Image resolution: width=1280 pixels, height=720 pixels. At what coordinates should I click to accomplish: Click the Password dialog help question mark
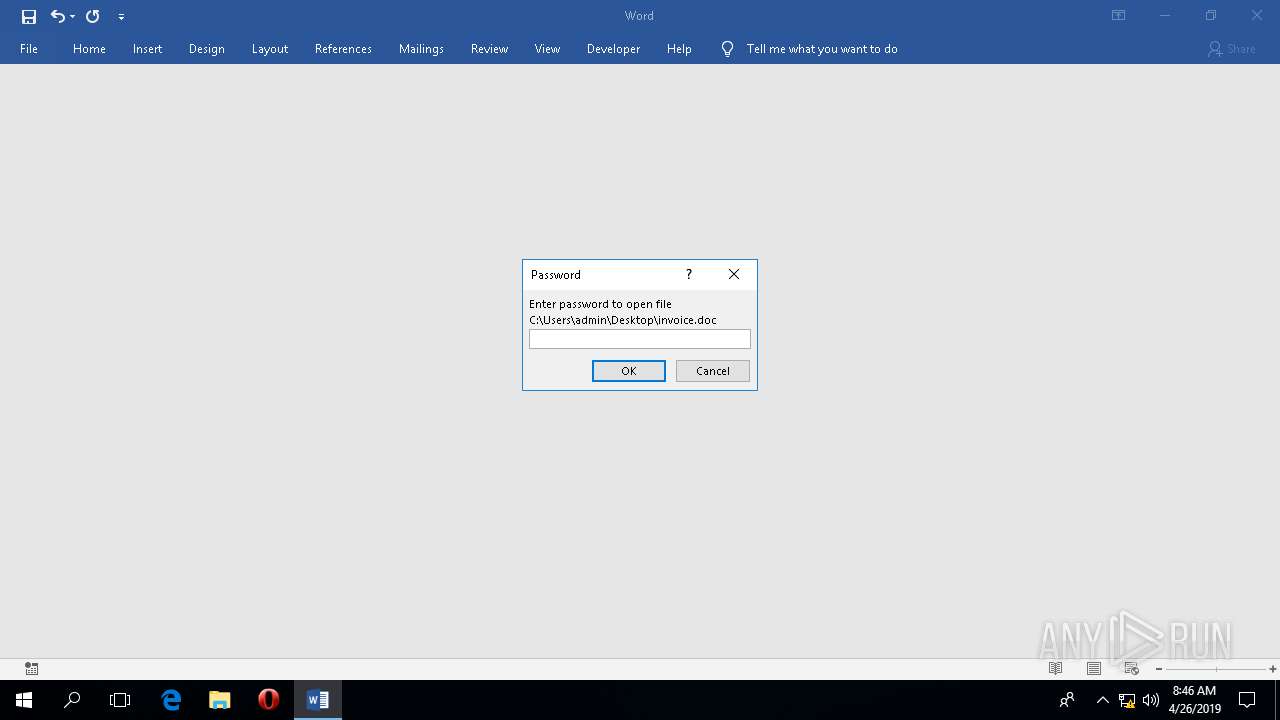(x=688, y=274)
